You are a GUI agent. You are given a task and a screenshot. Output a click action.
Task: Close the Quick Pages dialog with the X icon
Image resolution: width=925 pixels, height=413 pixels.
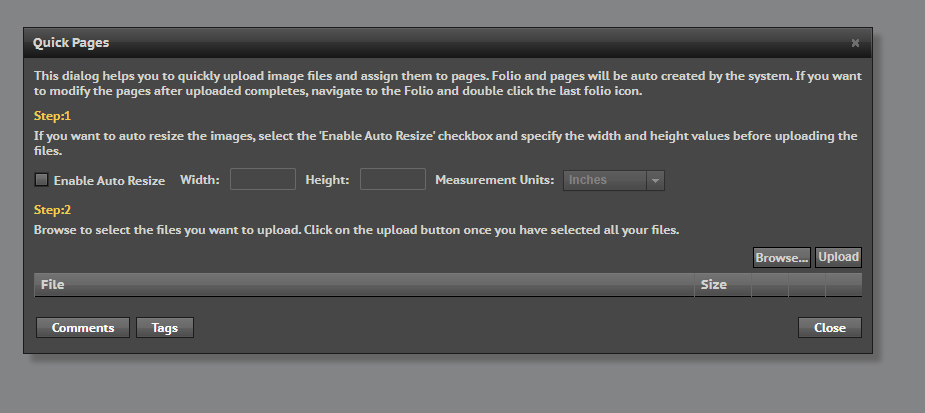855,43
